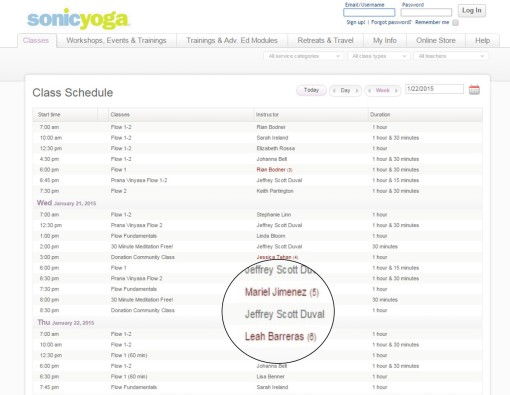
Task: Open Trainings & Adv. Ed Modules tab
Action: coord(232,40)
